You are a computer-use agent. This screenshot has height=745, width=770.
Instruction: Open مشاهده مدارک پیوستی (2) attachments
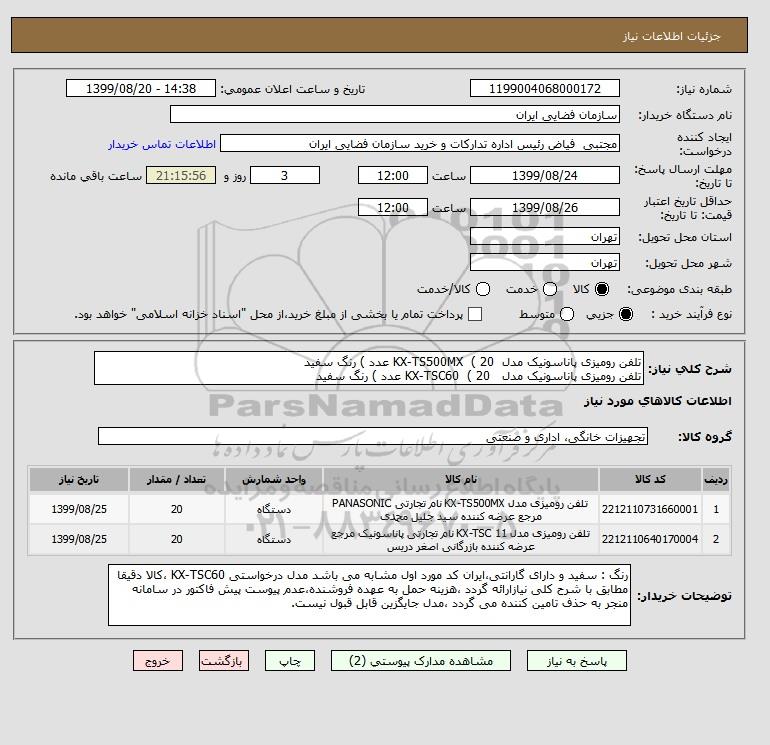[x=421, y=661]
